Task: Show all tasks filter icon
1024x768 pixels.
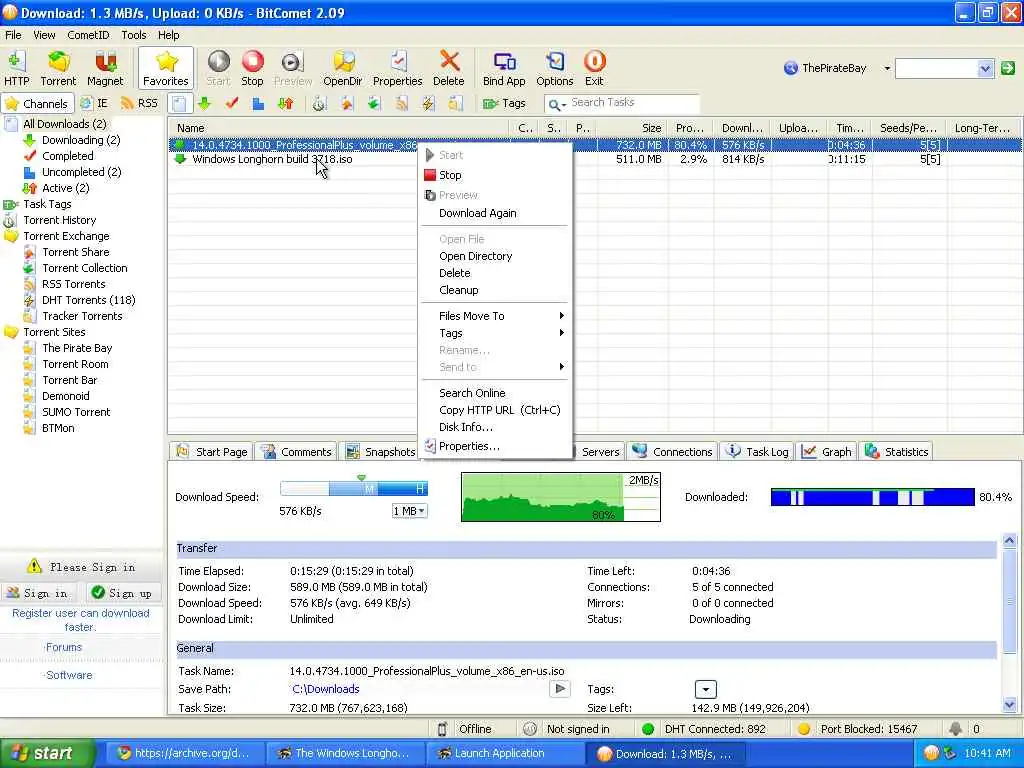Action: [180, 103]
